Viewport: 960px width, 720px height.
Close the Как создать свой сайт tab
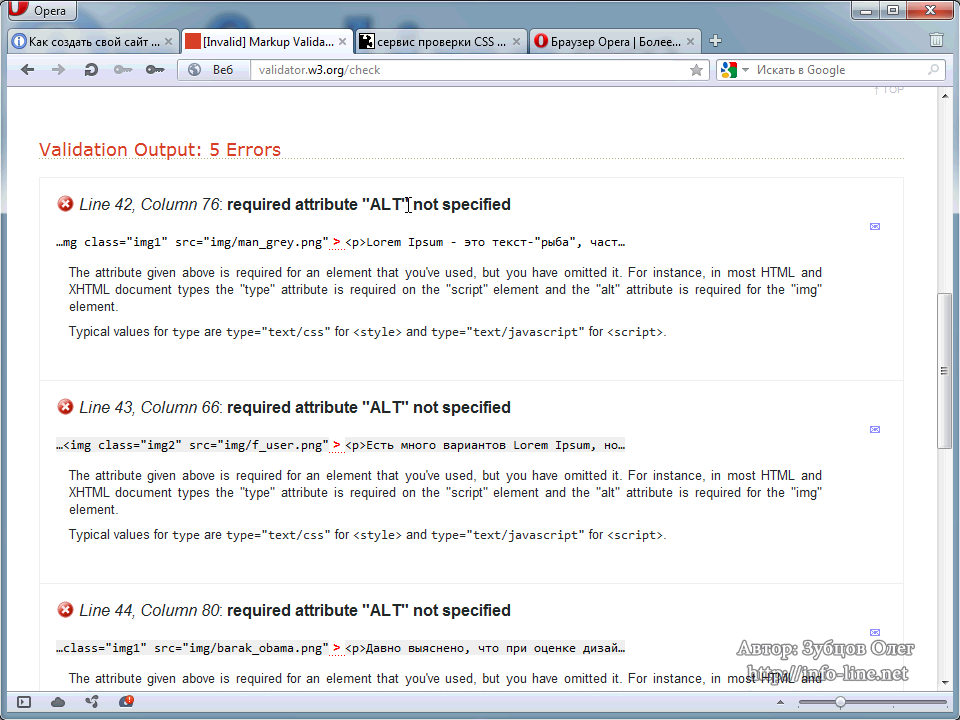168,42
